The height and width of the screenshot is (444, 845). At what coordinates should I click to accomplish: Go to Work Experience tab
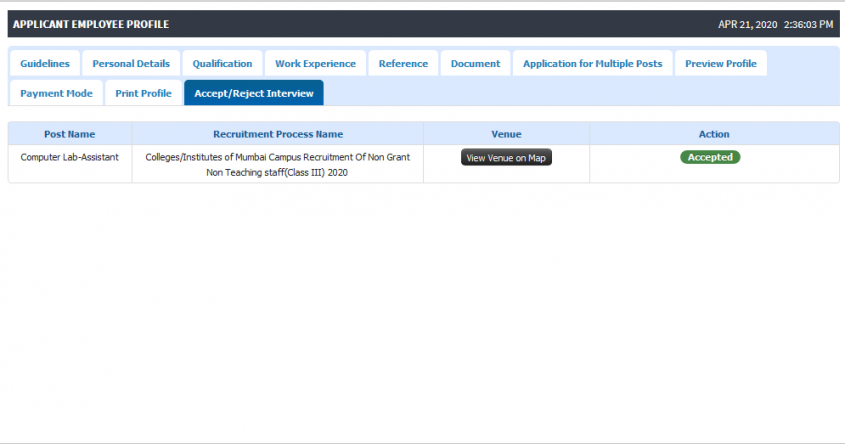click(315, 63)
